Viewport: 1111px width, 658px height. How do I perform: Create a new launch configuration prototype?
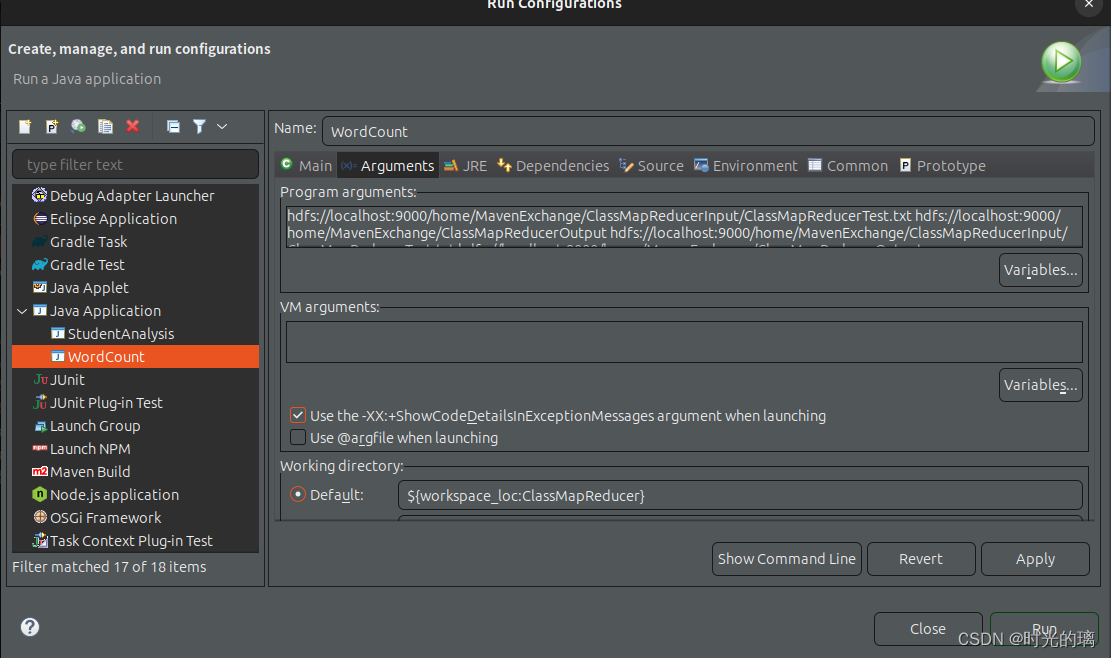pyautogui.click(x=51, y=126)
